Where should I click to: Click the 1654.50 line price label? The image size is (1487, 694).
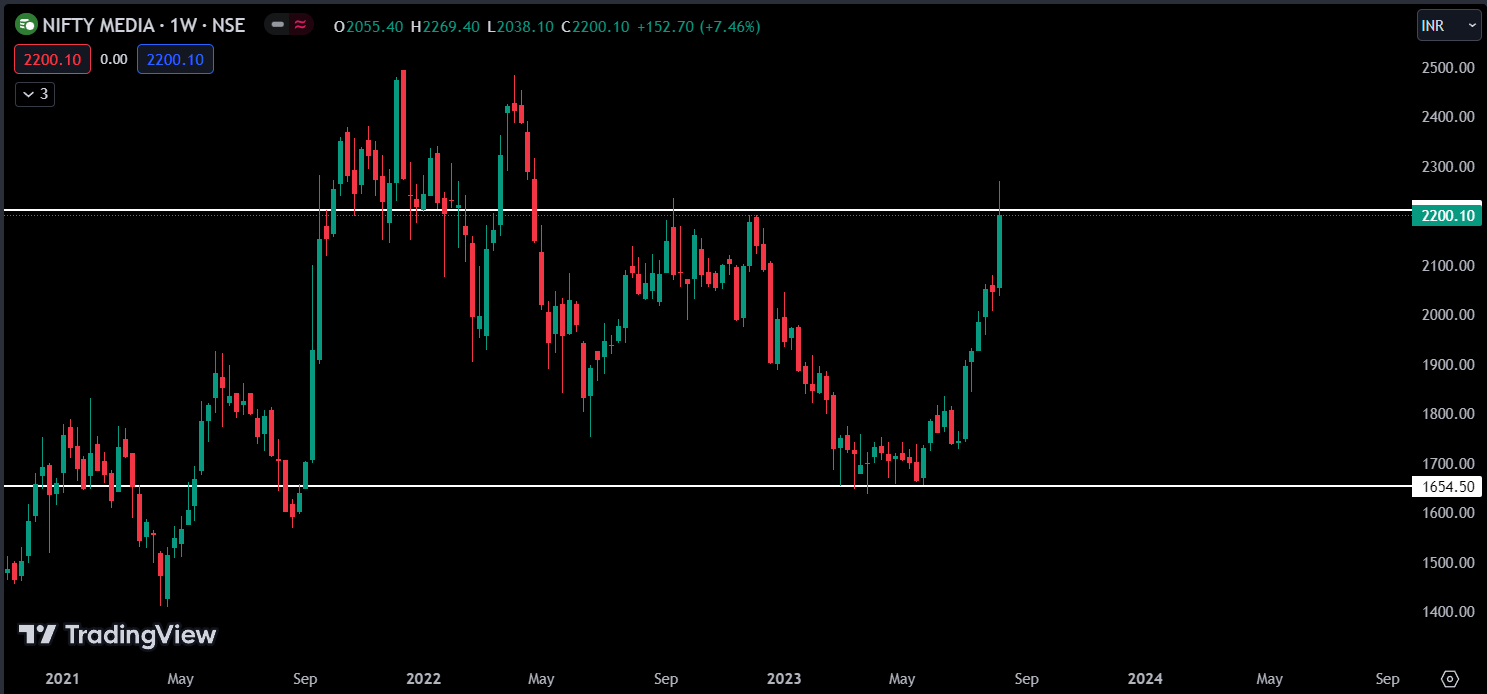(x=1446, y=487)
